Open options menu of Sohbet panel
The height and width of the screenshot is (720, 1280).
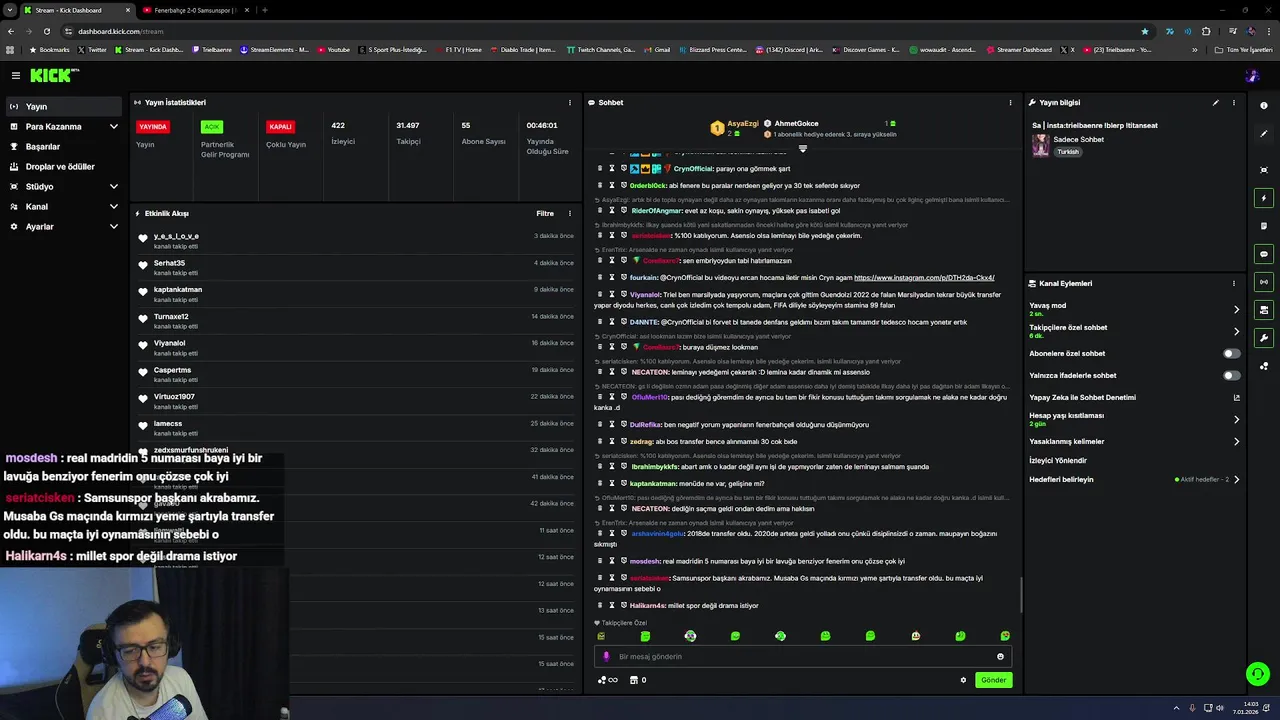click(1010, 102)
